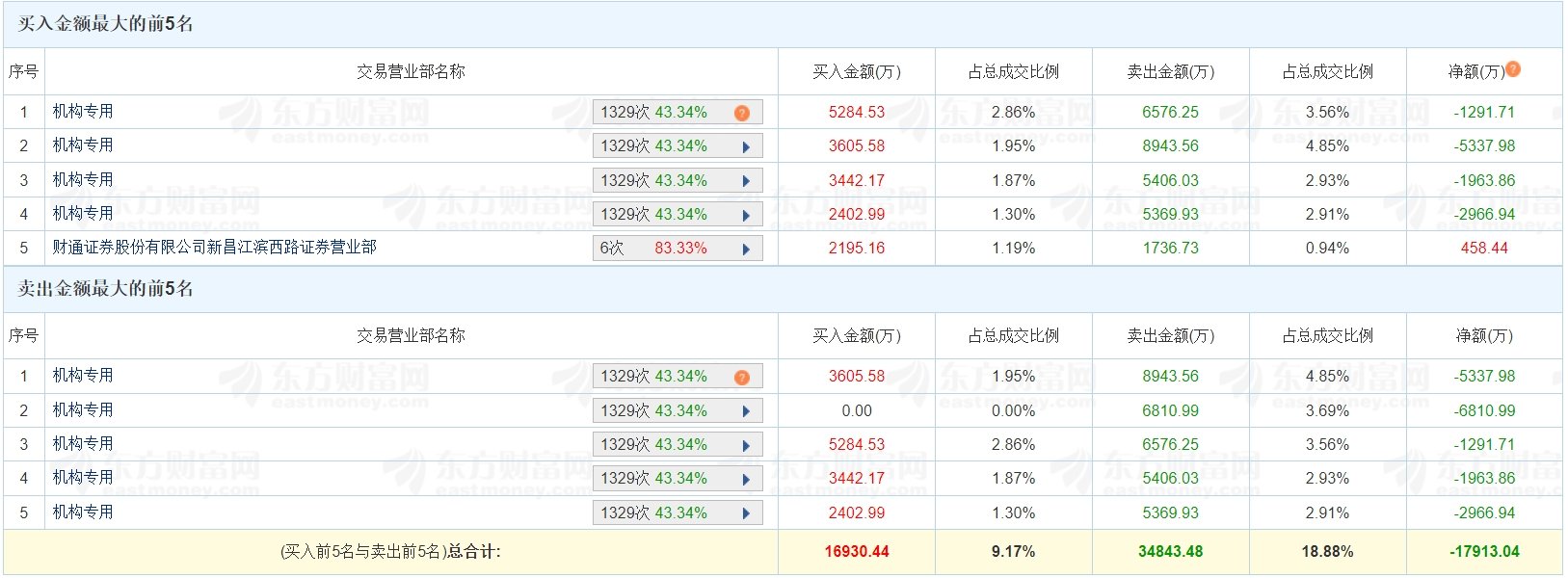The image size is (1568, 578).
Task: Click net -1963.86 in sell-table row 4
Action: [1484, 479]
